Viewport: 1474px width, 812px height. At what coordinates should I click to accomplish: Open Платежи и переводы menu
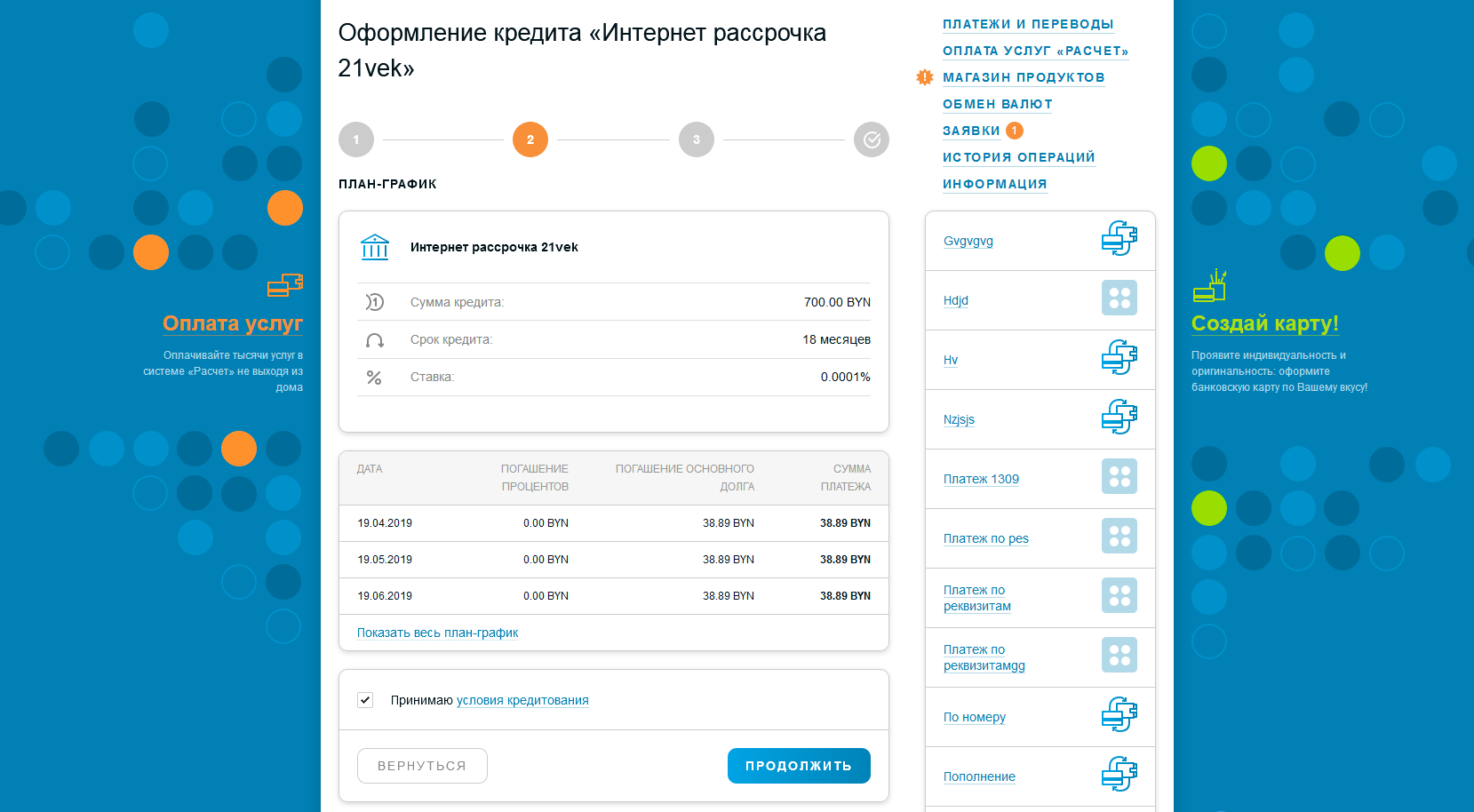coord(1028,24)
